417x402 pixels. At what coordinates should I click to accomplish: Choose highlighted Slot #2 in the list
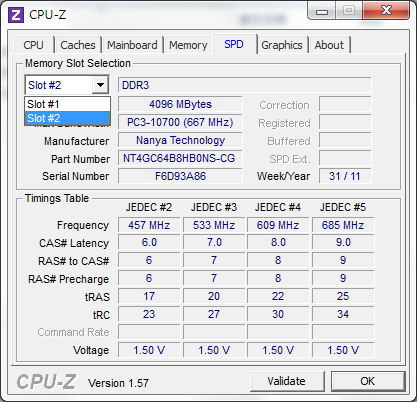pos(67,118)
